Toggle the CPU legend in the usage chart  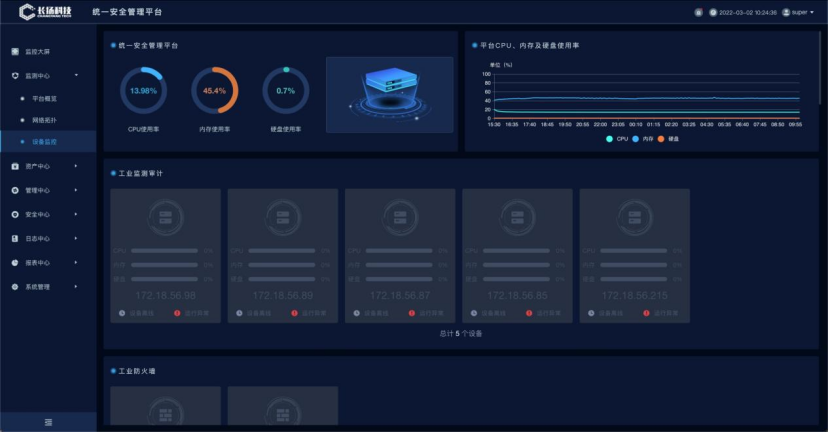pos(616,139)
